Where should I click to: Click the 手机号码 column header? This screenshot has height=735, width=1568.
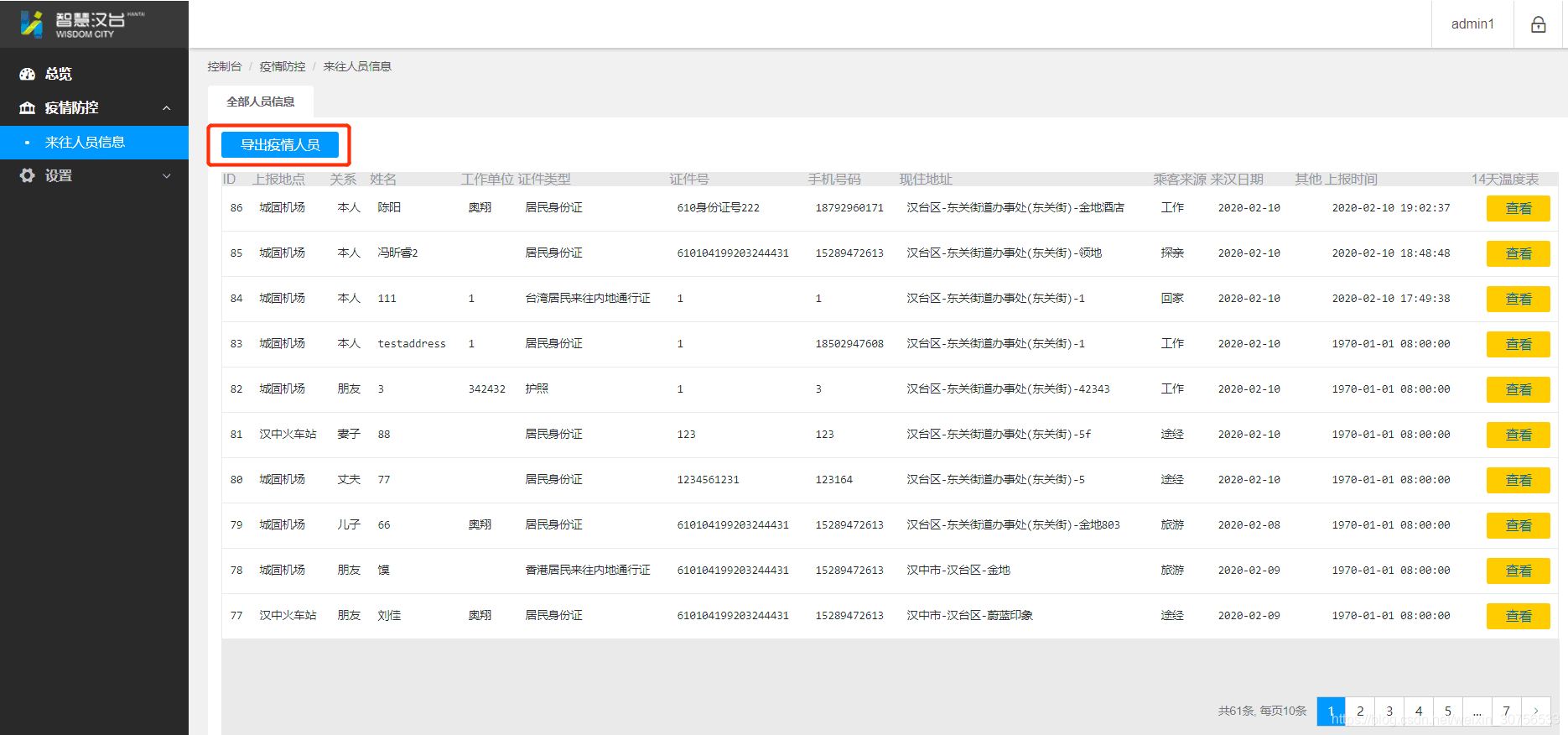pos(834,179)
